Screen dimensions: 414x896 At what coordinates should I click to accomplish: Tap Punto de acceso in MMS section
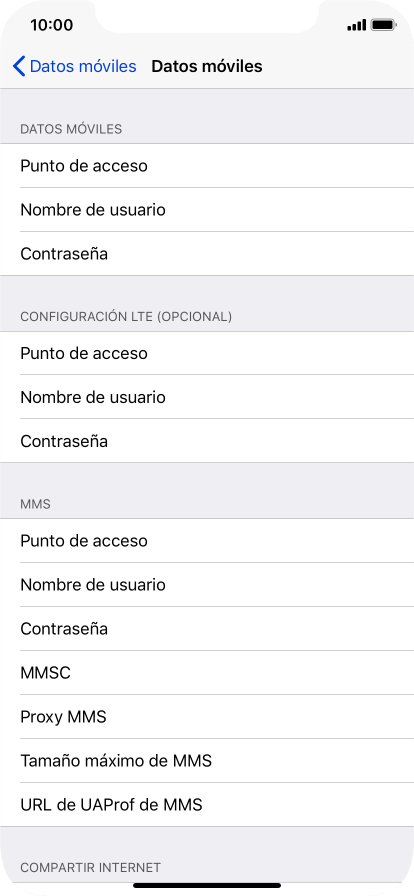[x=207, y=541]
